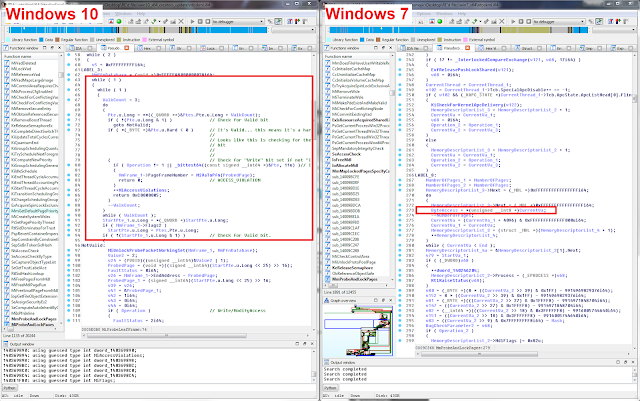
Task: Start the debugger process in Windows 10 IDA
Action: tap(192, 21)
